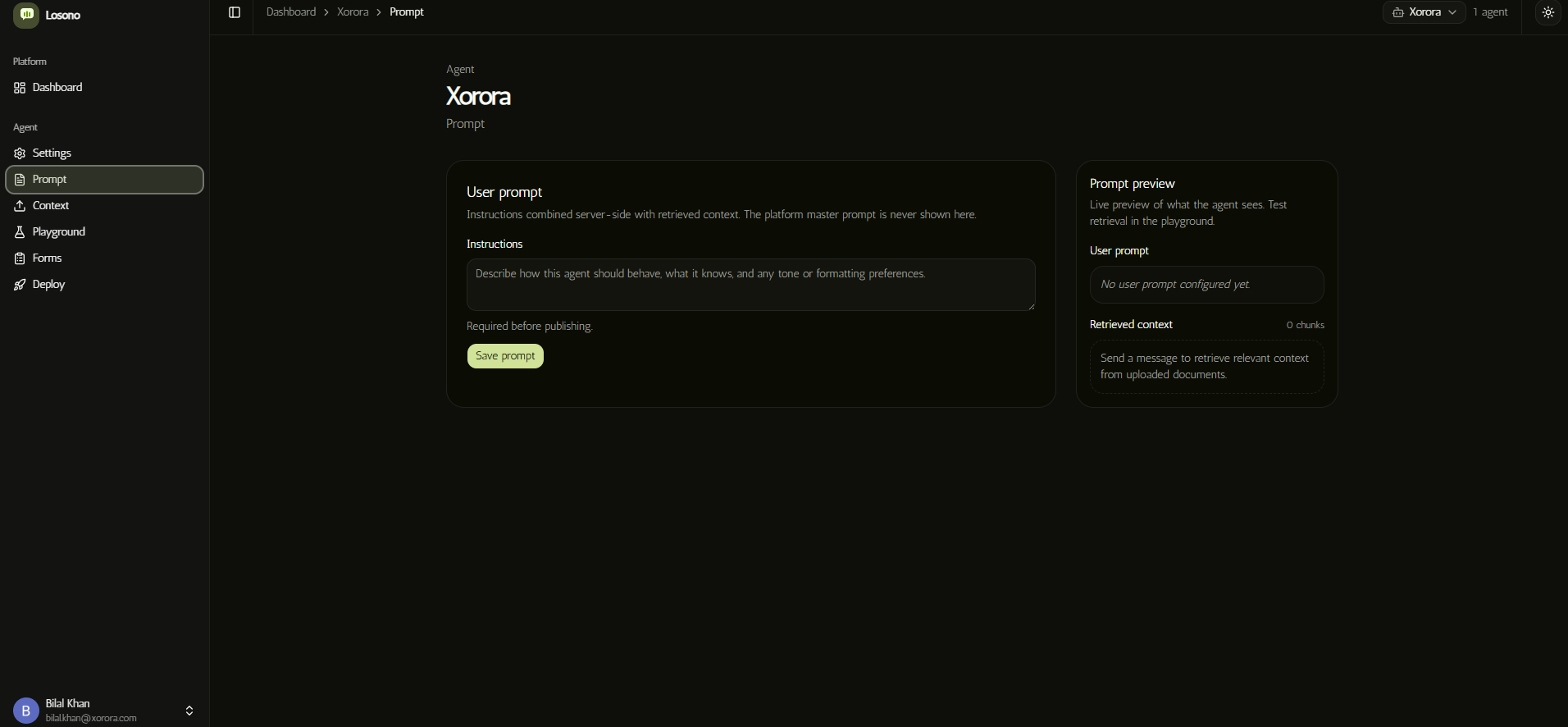Open Dashboard in the sidebar
This screenshot has width=1568, height=727.
[104, 88]
